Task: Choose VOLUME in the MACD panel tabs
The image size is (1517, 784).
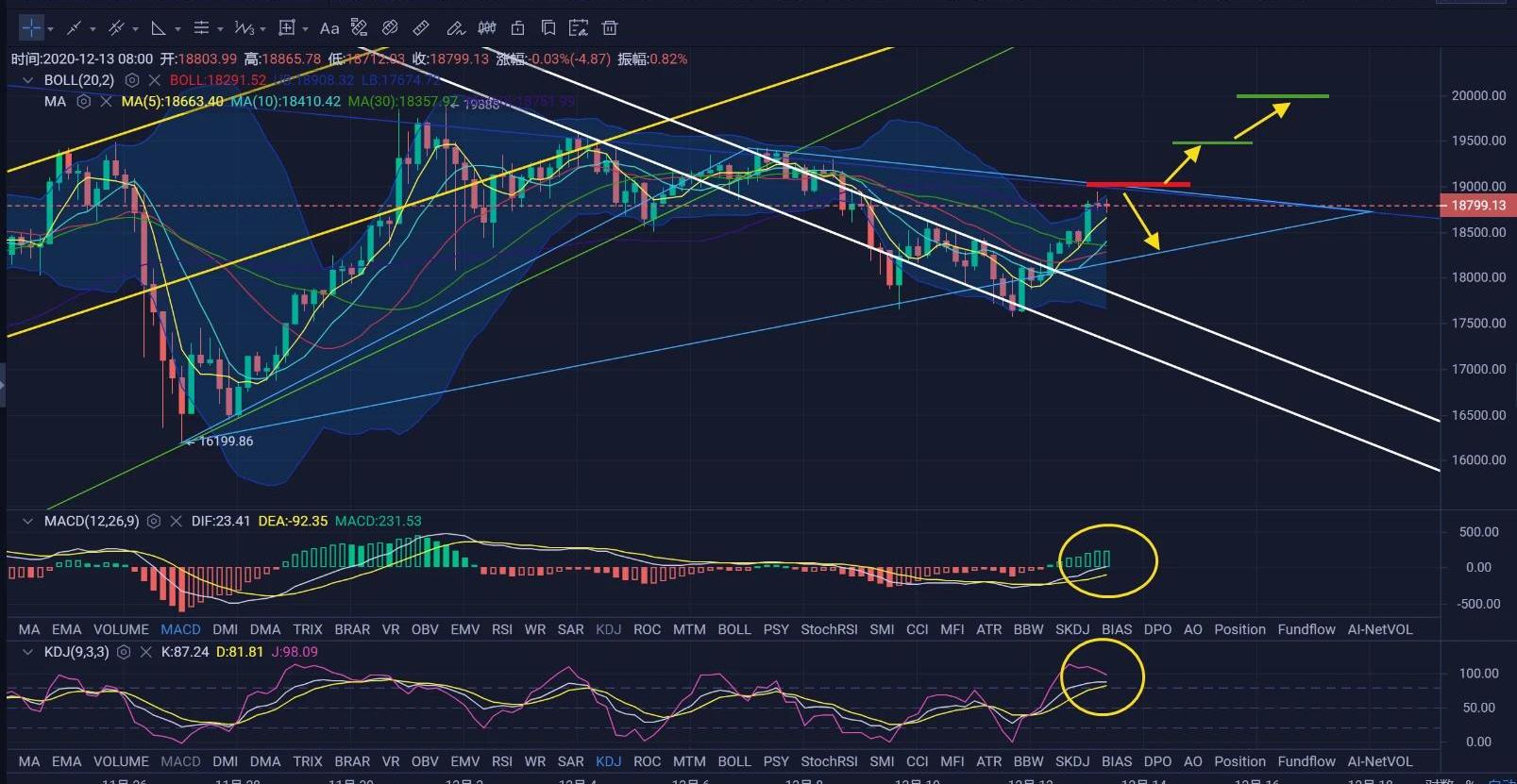Action: click(x=121, y=629)
